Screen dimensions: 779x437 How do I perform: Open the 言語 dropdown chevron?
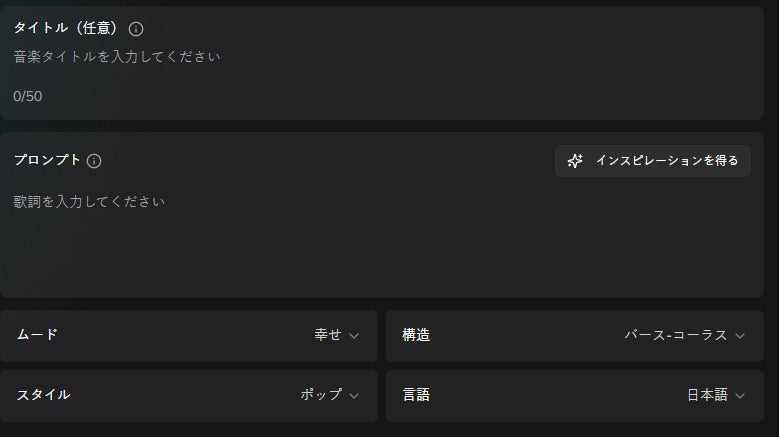(x=740, y=396)
